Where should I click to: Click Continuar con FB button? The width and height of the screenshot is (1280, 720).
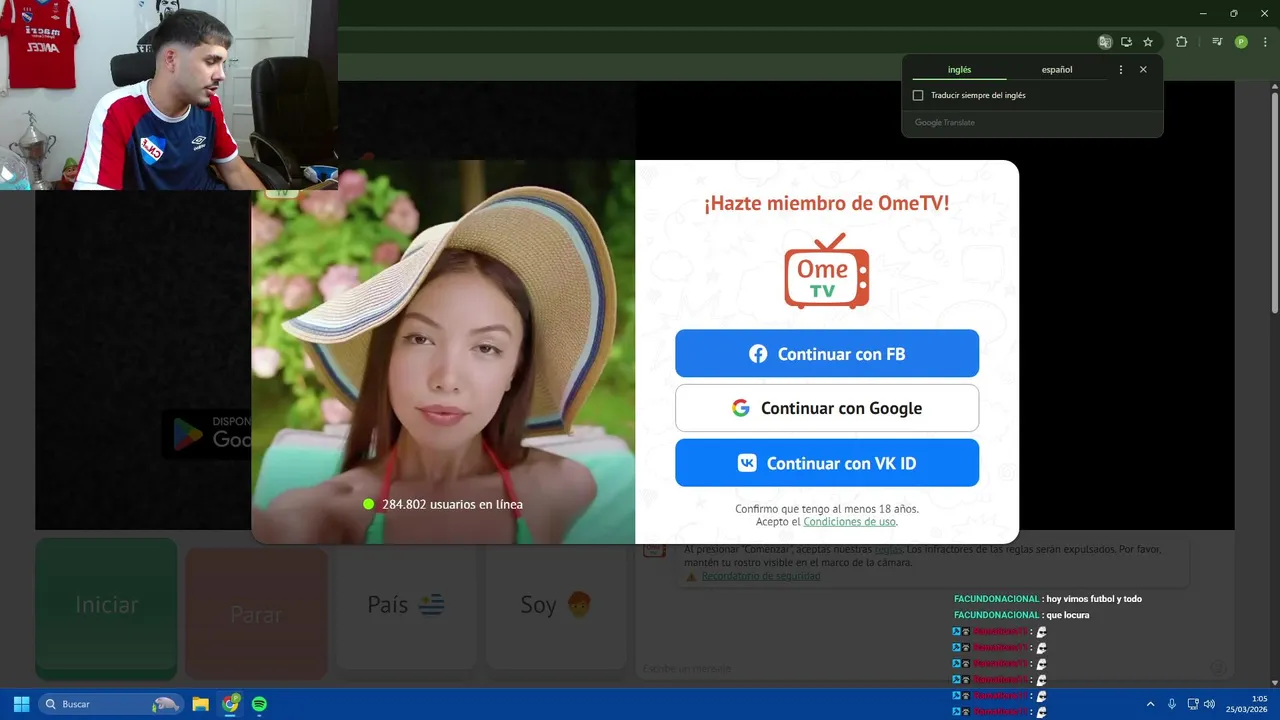pos(827,353)
